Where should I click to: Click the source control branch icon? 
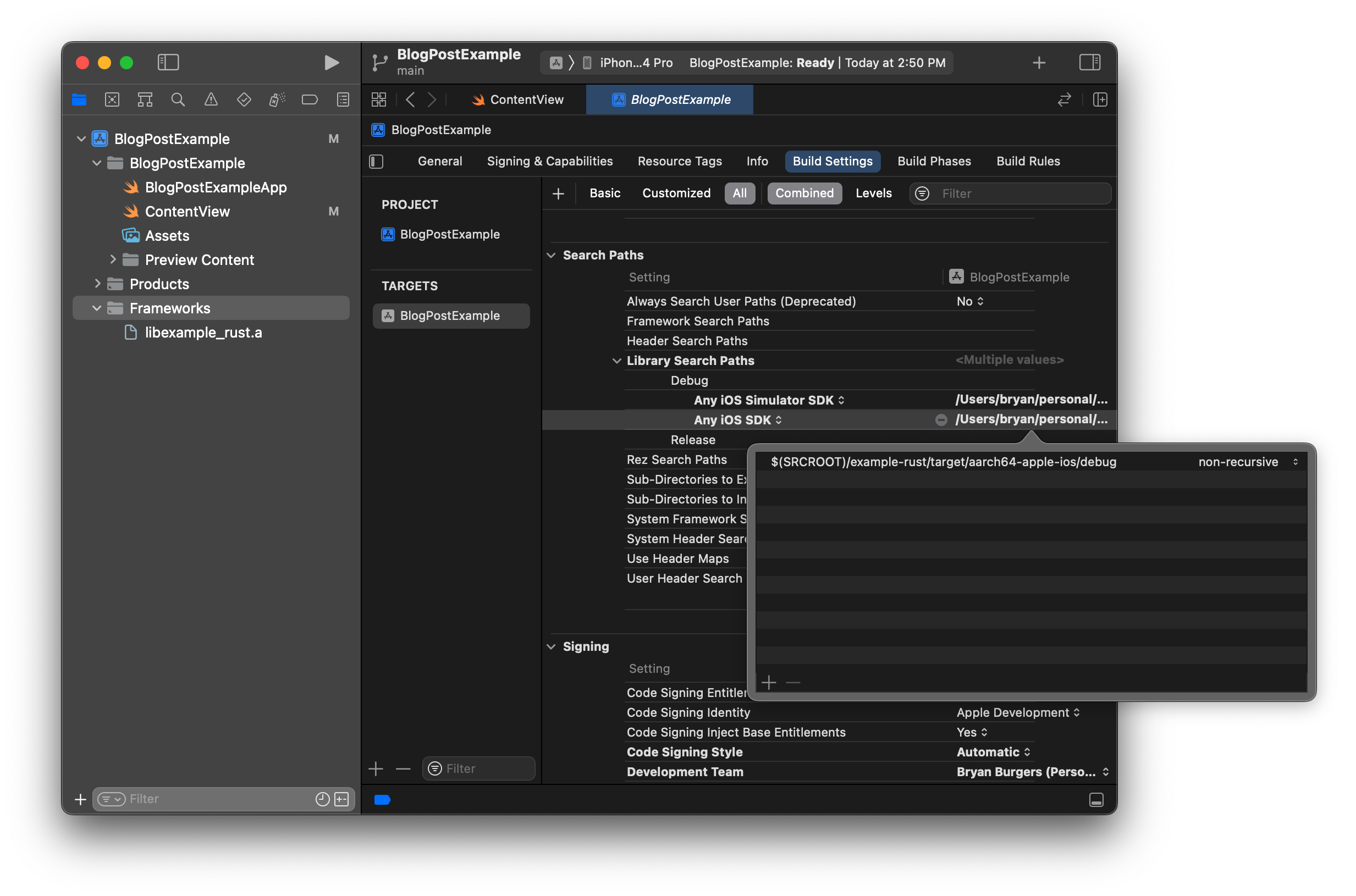point(379,62)
